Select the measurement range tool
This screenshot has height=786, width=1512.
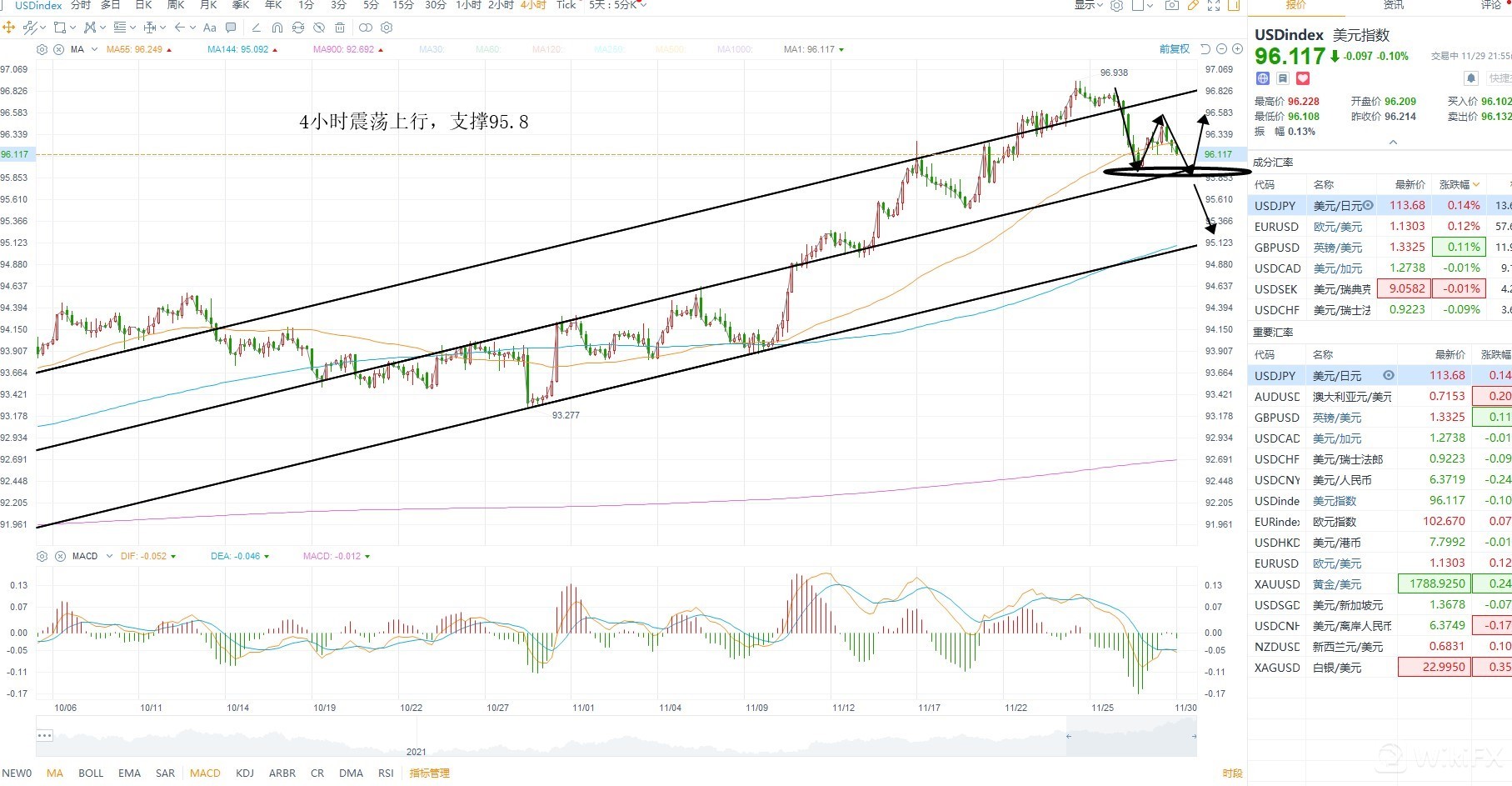click(x=150, y=28)
